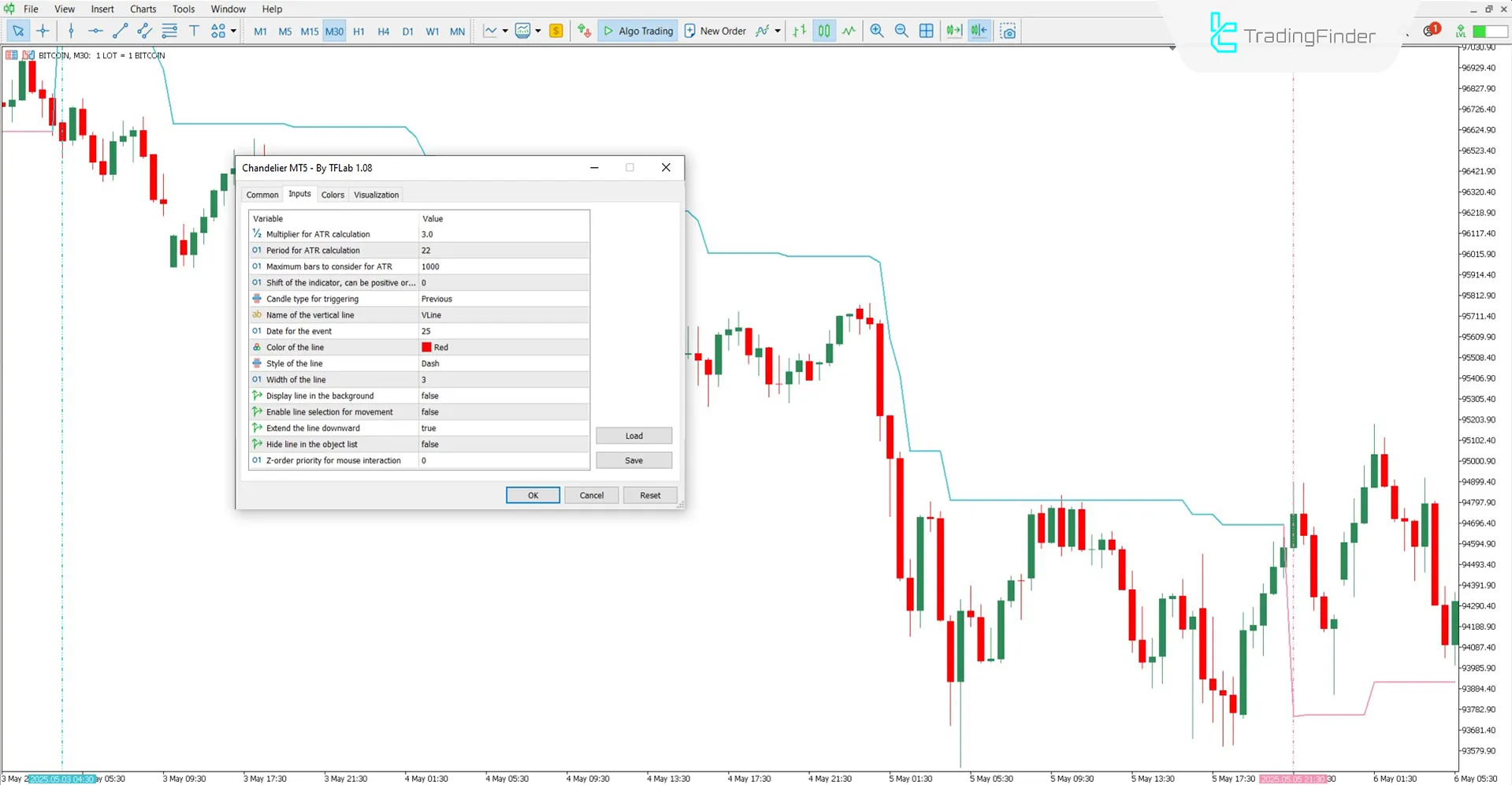Take a chart screenshot with camera icon
Screen dimensions: 1512x785
(x=1008, y=31)
